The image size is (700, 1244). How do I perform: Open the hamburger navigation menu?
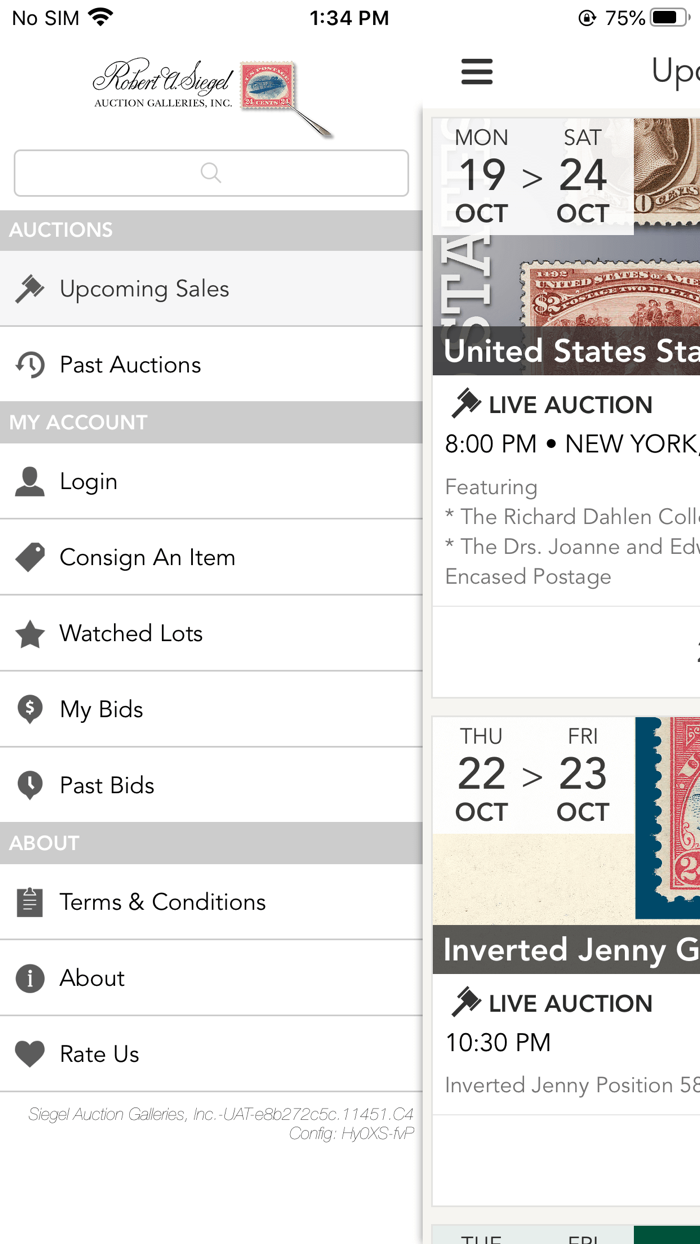pyautogui.click(x=477, y=71)
